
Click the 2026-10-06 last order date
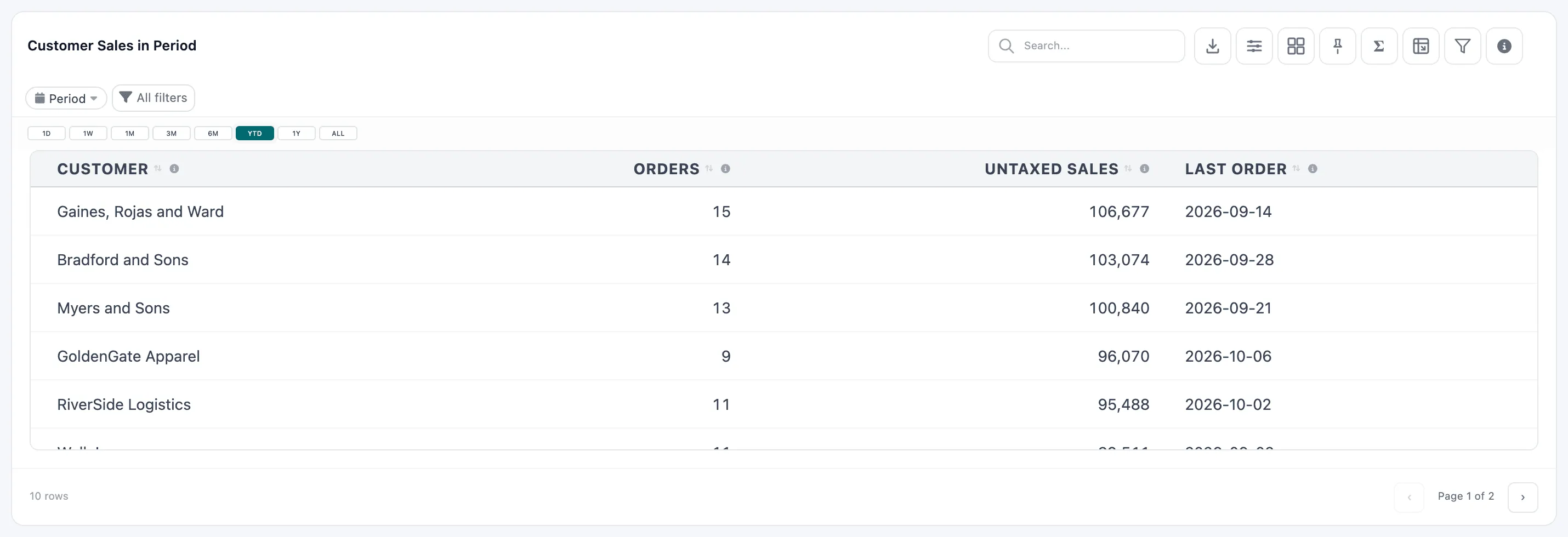(x=1228, y=356)
